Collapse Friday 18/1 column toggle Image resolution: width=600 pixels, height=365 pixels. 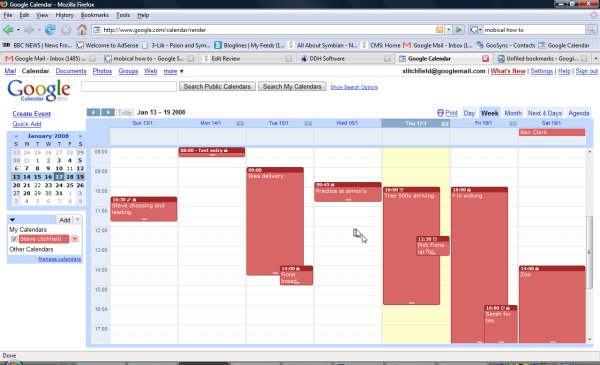tap(513, 124)
